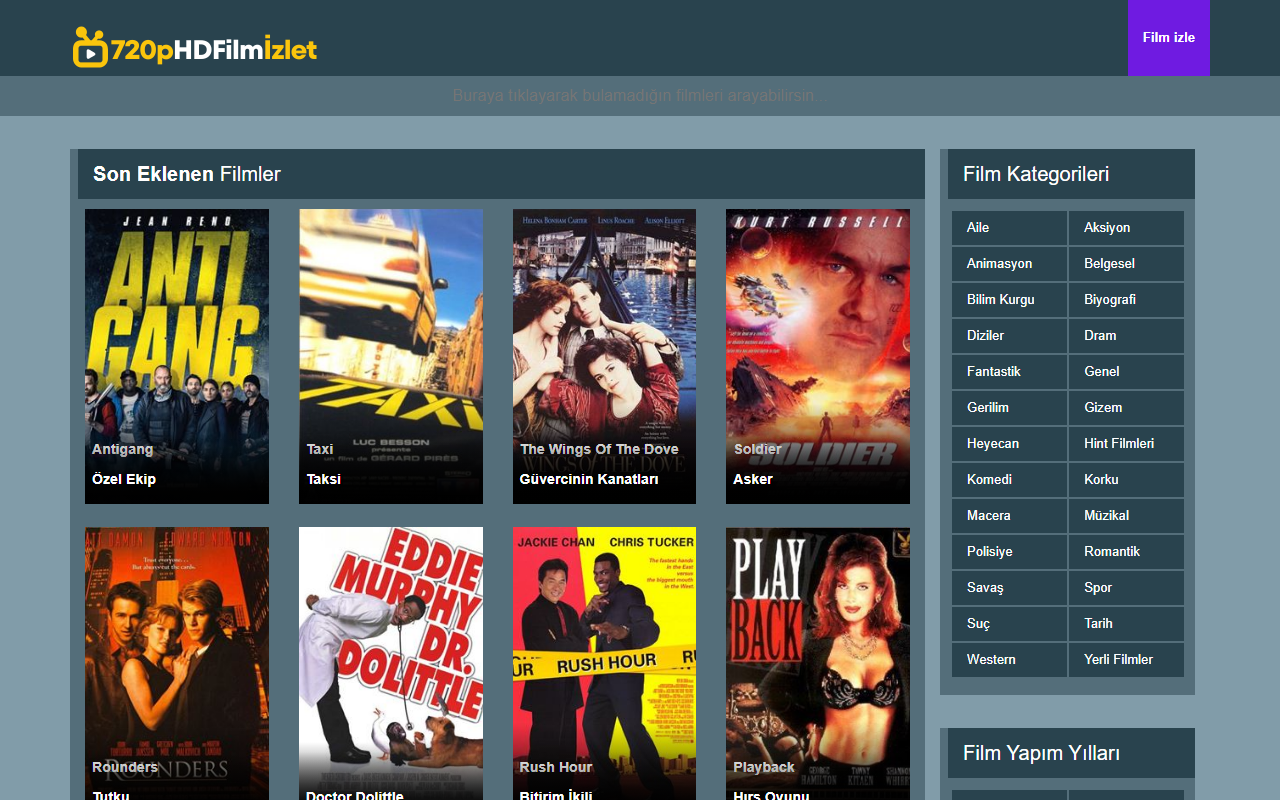The image size is (1280, 800).
Task: Open the Soldier movie poster
Action: (818, 356)
